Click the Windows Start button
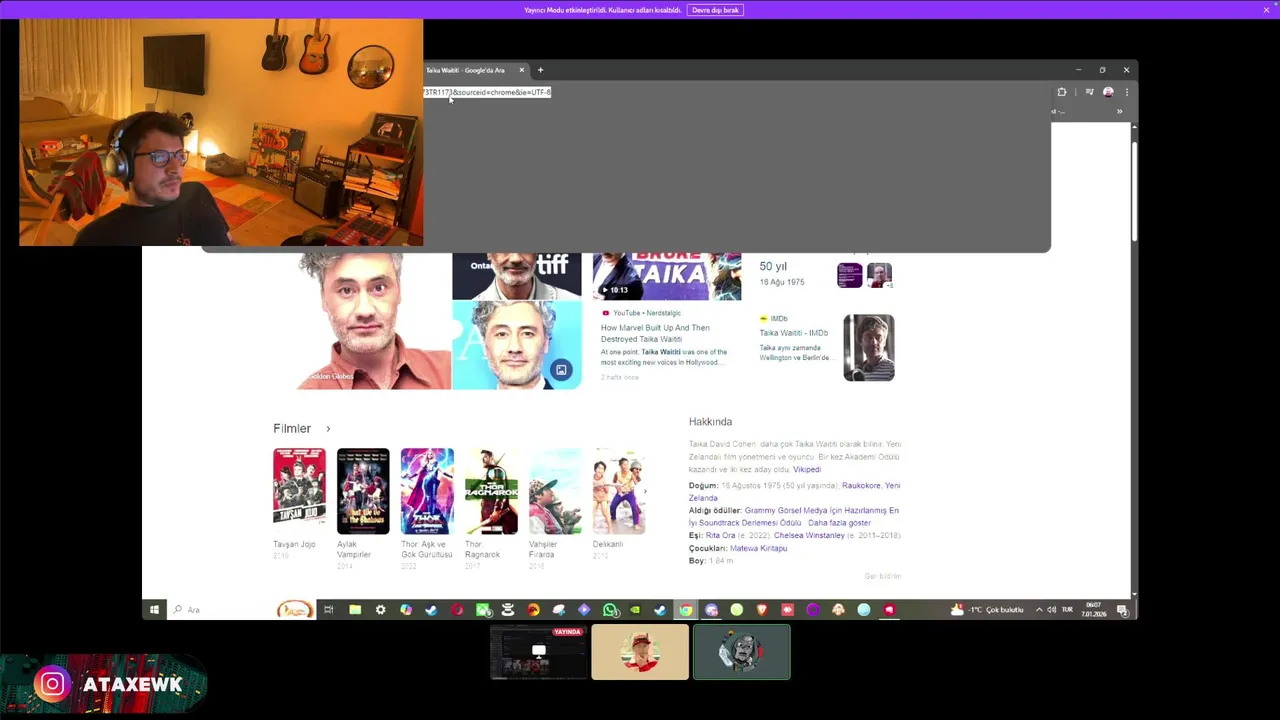 154,610
